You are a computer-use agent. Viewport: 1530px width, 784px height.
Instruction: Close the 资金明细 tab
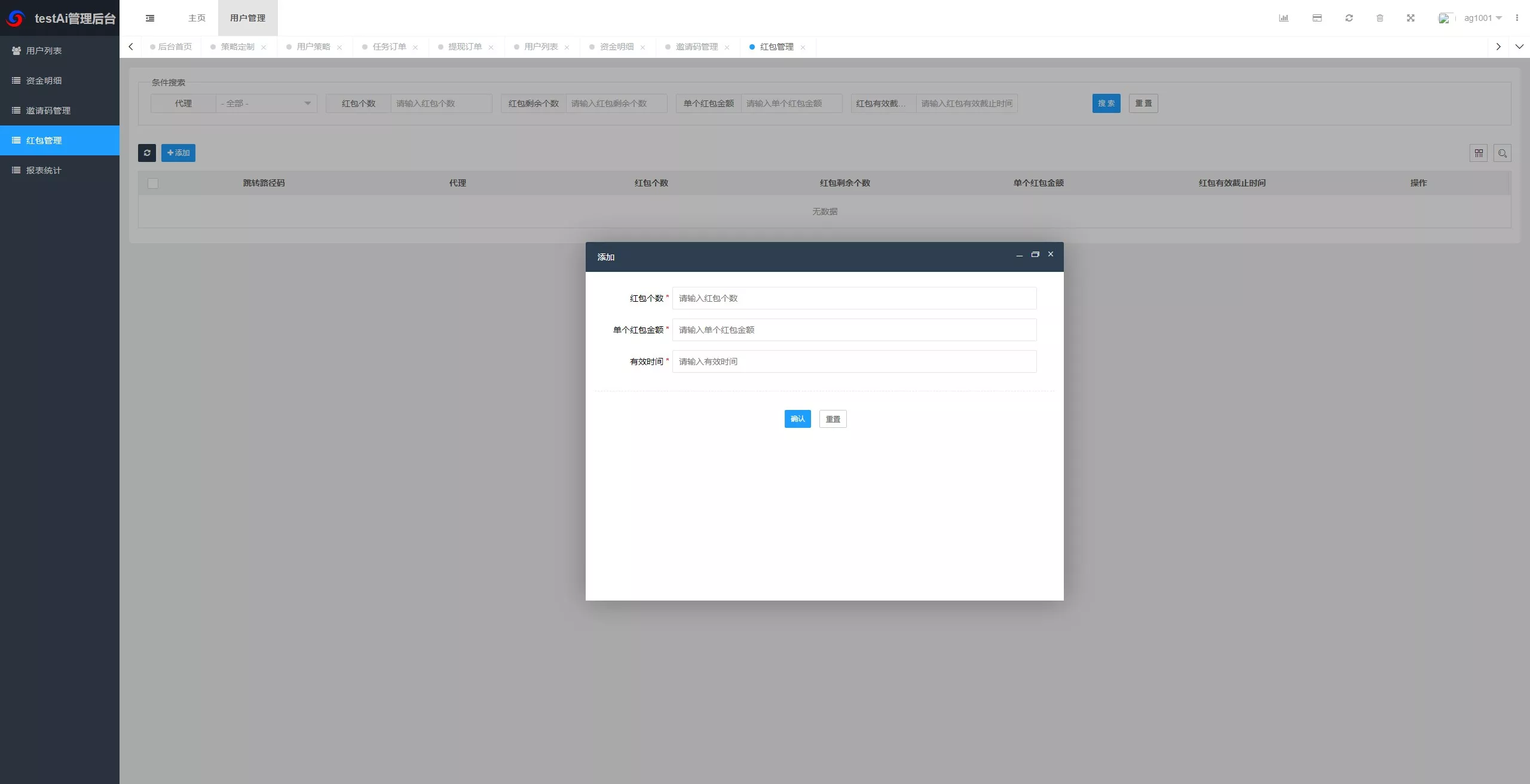pos(642,47)
